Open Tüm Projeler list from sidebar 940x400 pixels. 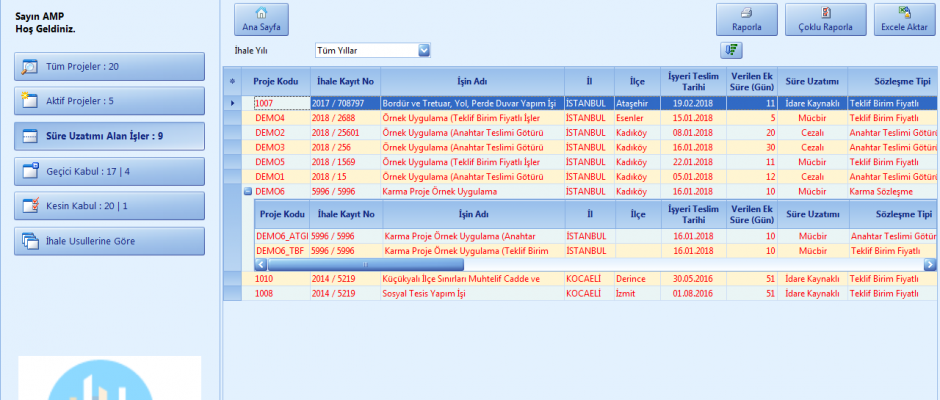coord(111,66)
